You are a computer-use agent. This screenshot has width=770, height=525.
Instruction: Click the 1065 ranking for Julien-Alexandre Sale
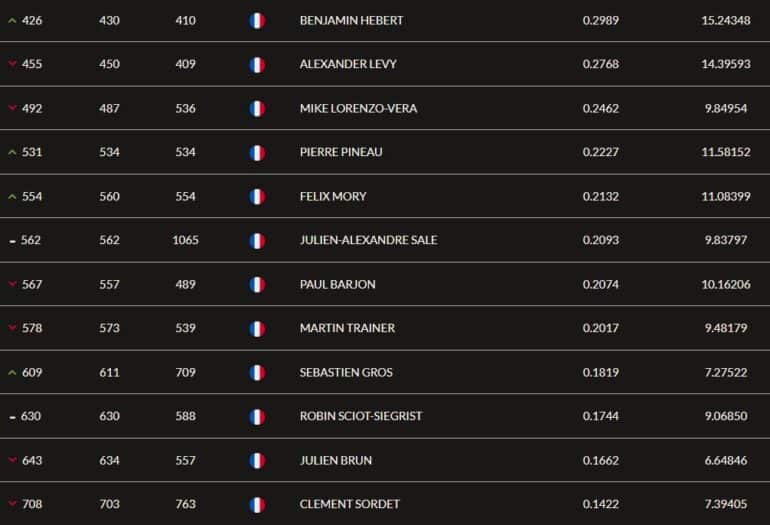(186, 240)
